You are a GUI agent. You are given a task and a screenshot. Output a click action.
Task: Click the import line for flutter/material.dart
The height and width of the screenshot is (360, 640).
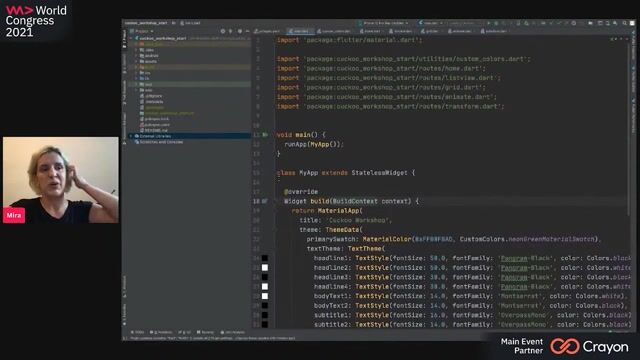pyautogui.click(x=350, y=40)
